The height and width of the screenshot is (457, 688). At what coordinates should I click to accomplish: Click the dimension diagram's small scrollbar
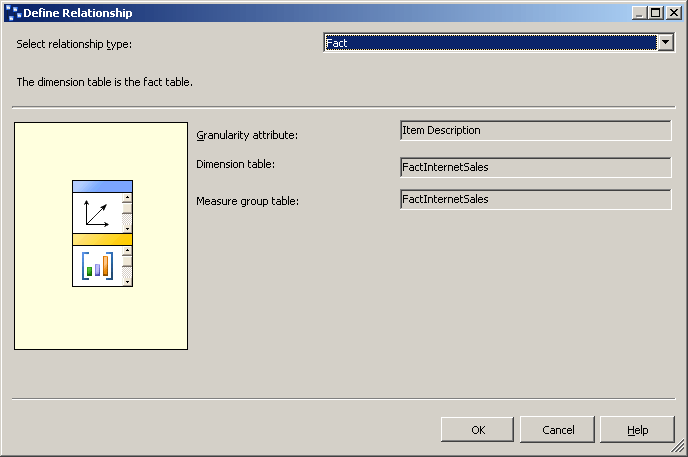click(x=127, y=213)
